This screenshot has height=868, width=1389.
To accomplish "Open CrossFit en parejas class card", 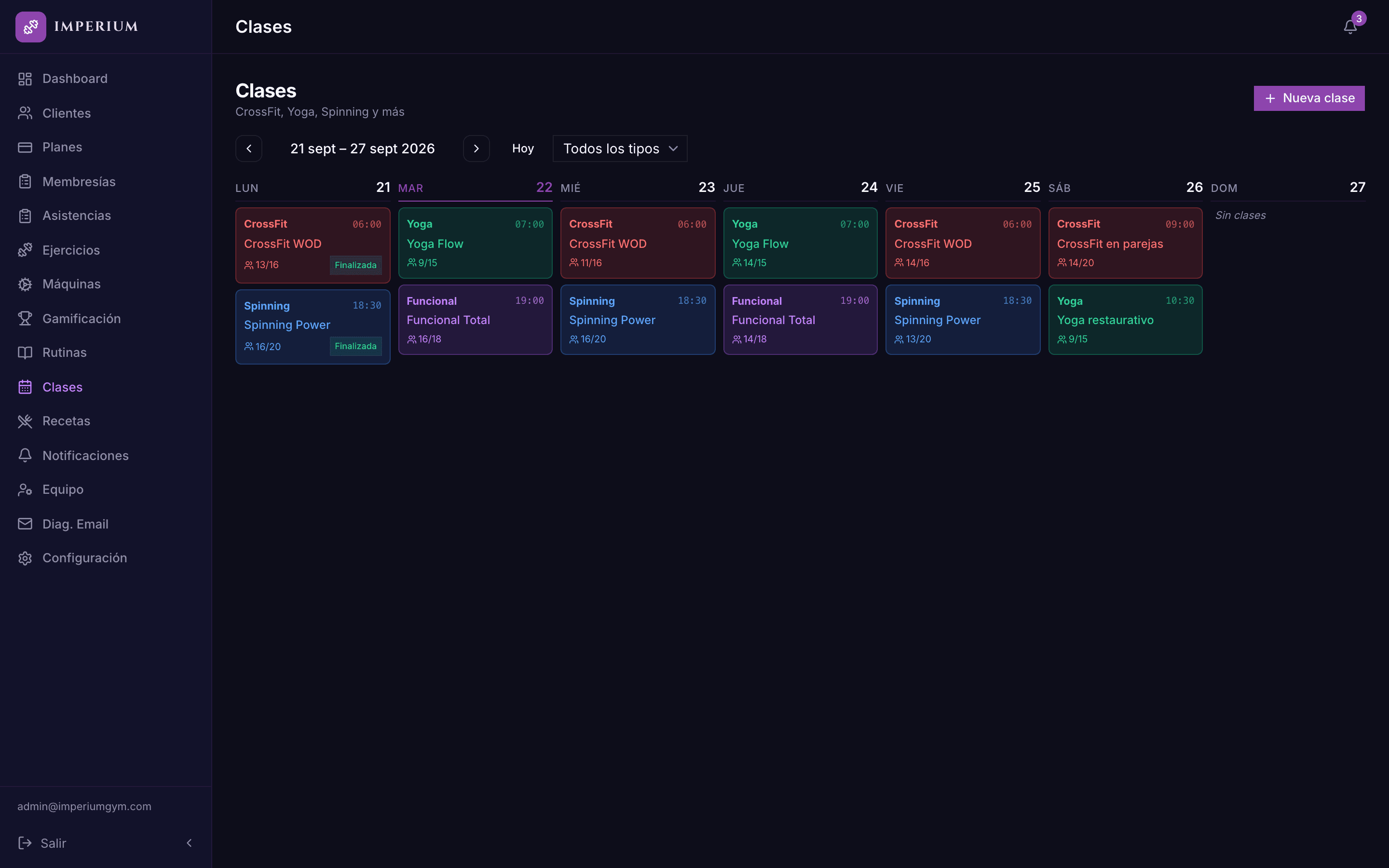I will pyautogui.click(x=1126, y=243).
